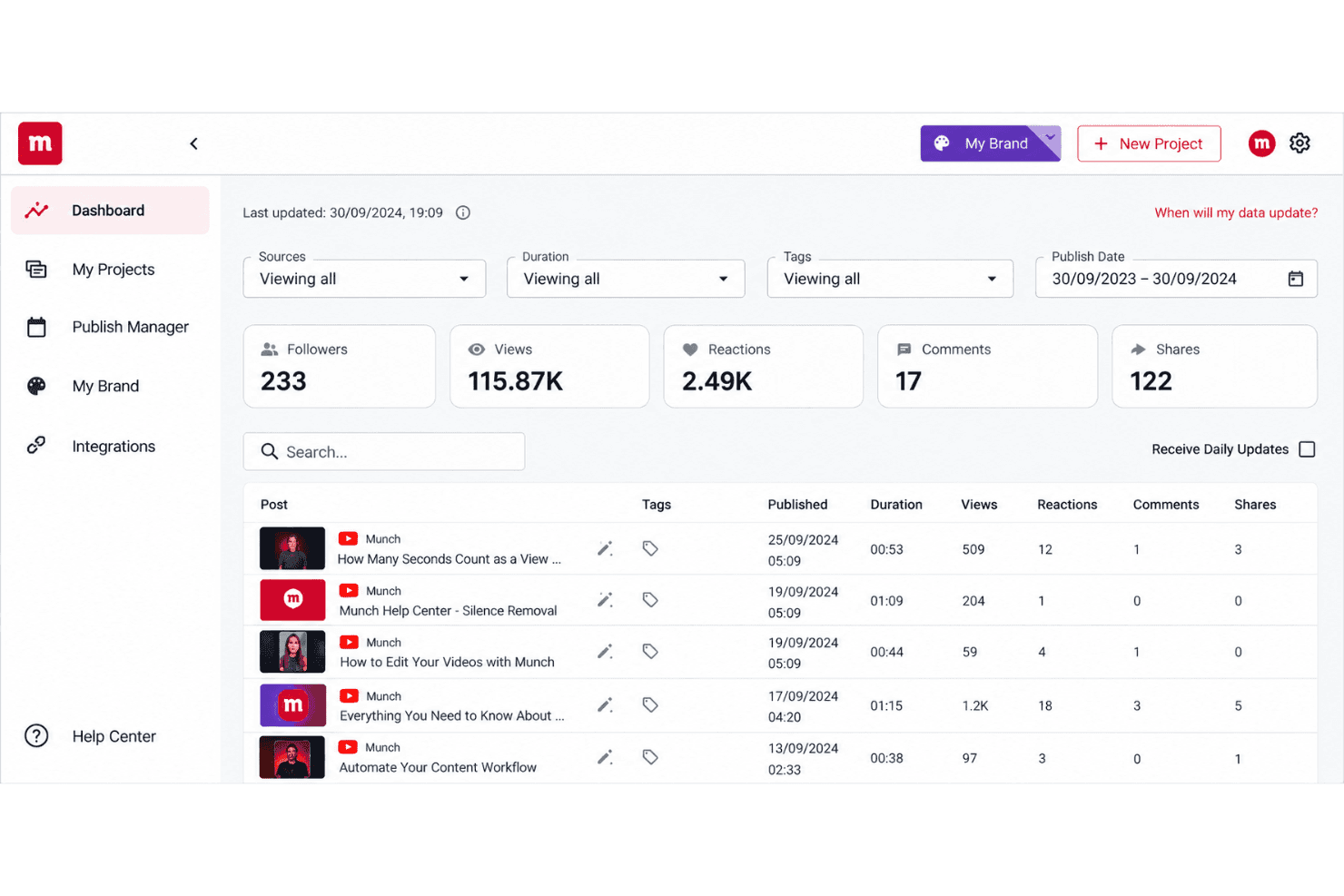
Task: Click the purple My Brand button
Action: click(990, 143)
